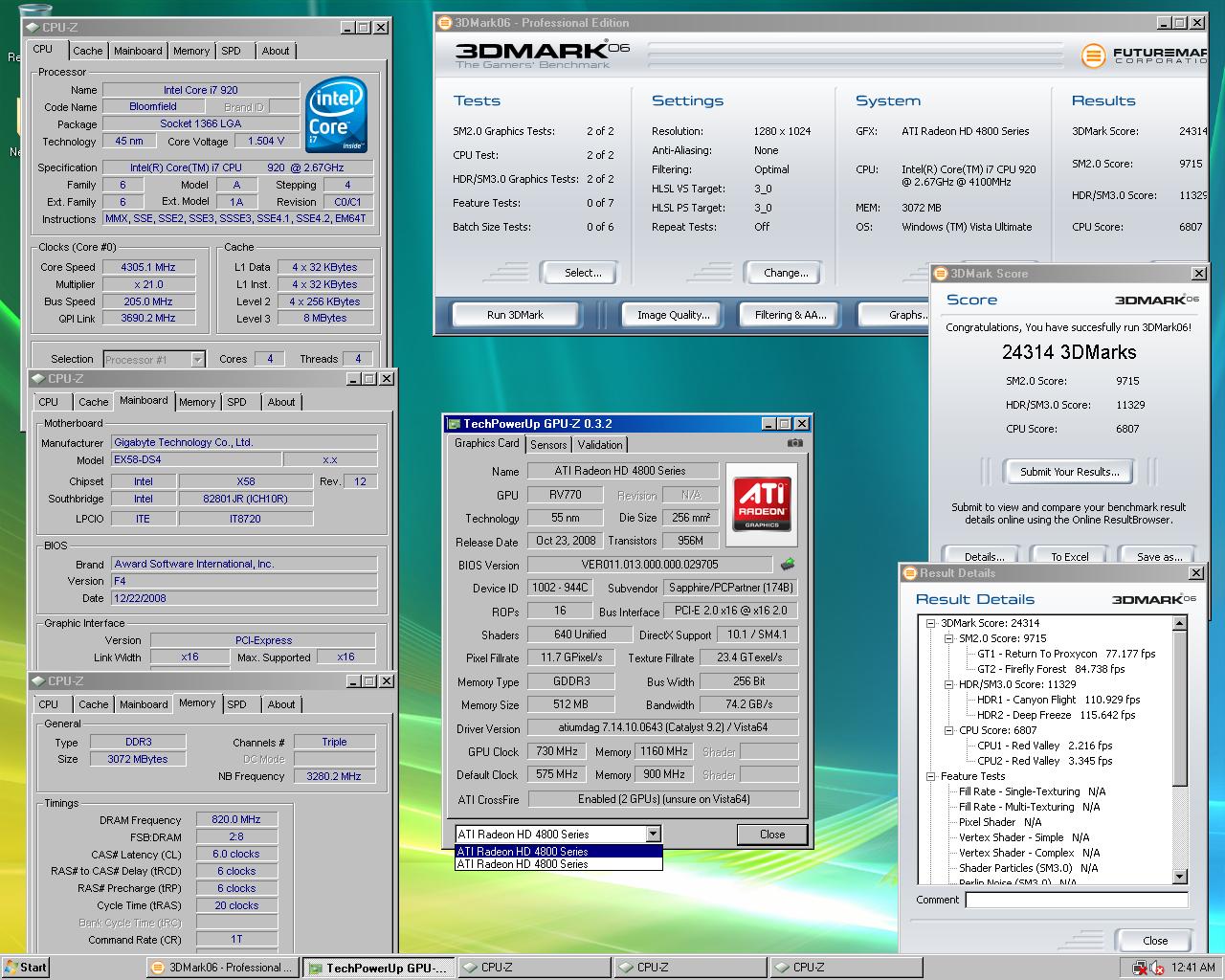Click the Close button in GPU-Z
1225x980 pixels.
(x=772, y=835)
